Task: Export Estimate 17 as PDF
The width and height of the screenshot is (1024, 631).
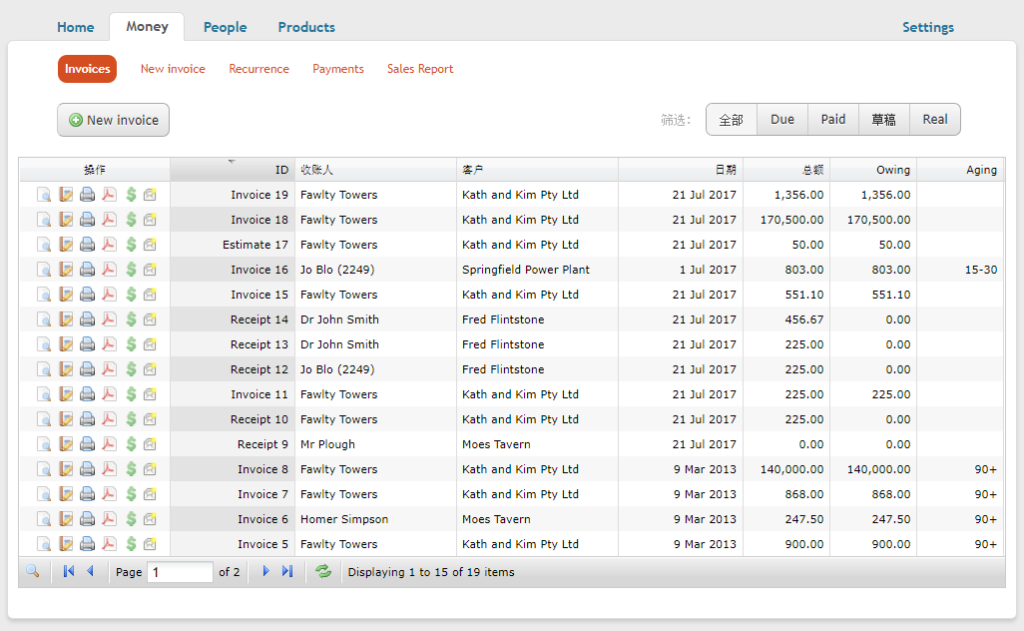Action: [109, 244]
